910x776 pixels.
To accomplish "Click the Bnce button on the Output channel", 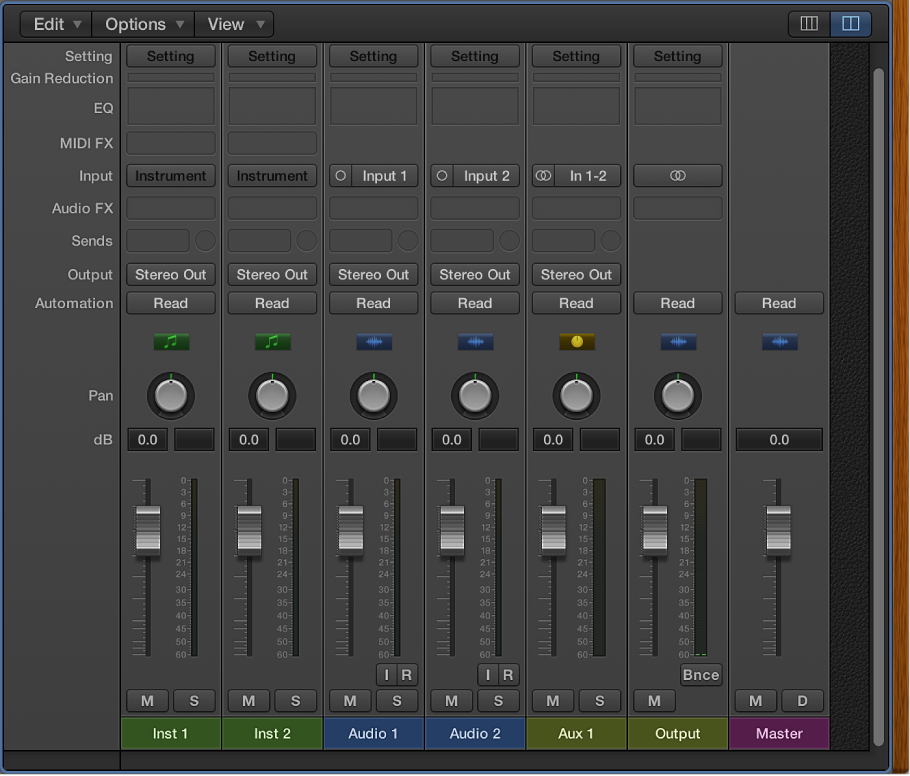I will [700, 675].
